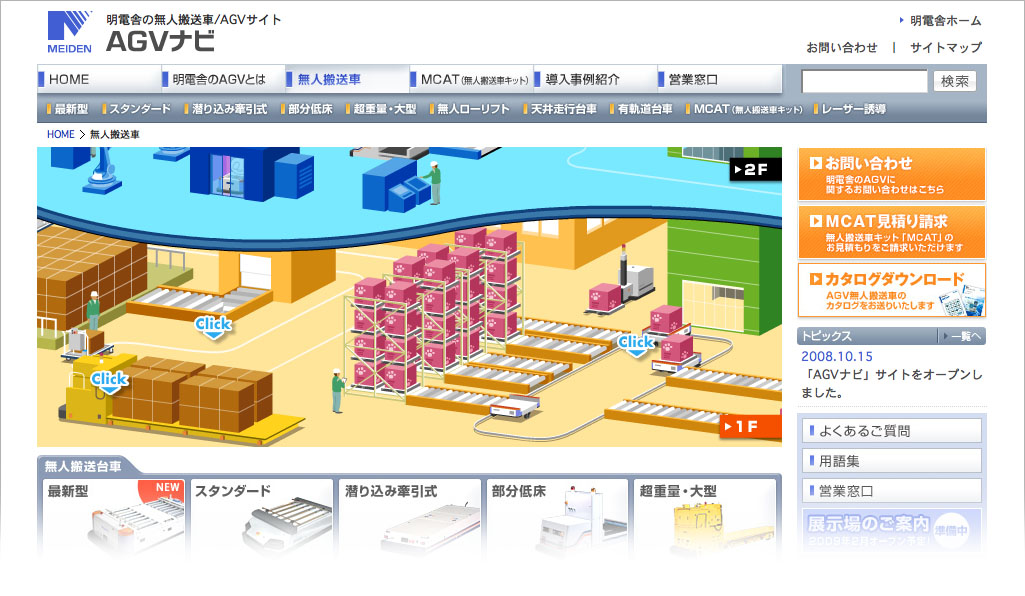Click the HOME breadcrumb link

61,134
